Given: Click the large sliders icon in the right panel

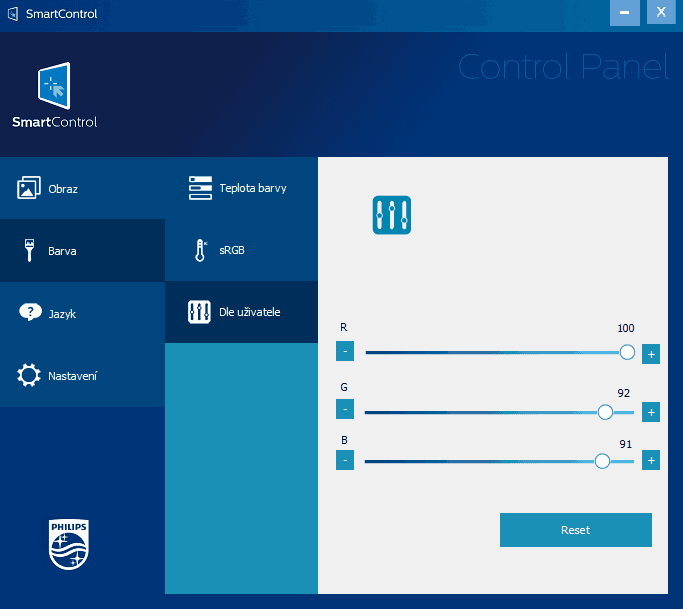Looking at the screenshot, I should click(x=392, y=215).
